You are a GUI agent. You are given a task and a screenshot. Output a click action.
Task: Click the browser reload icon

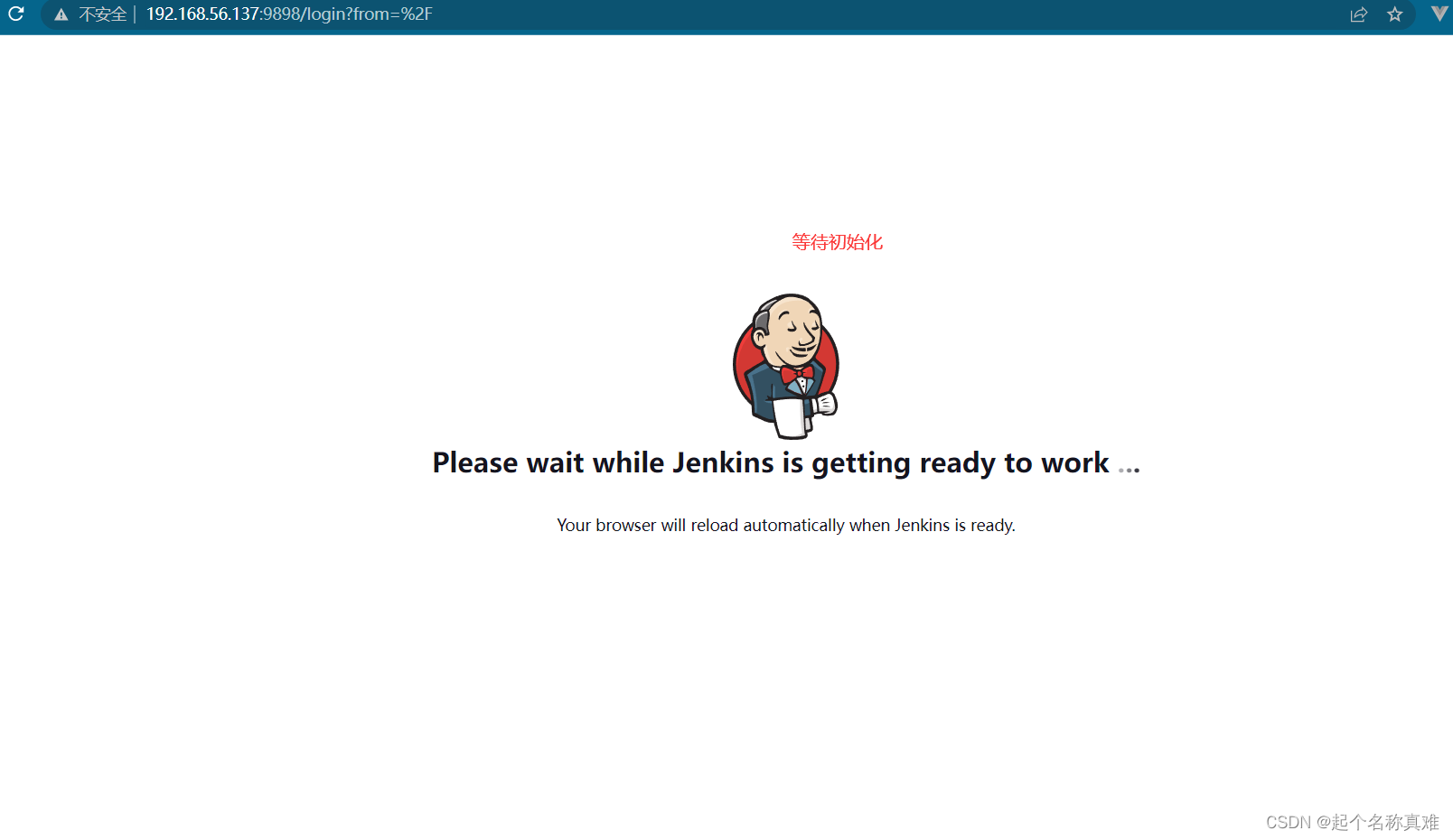(x=16, y=14)
